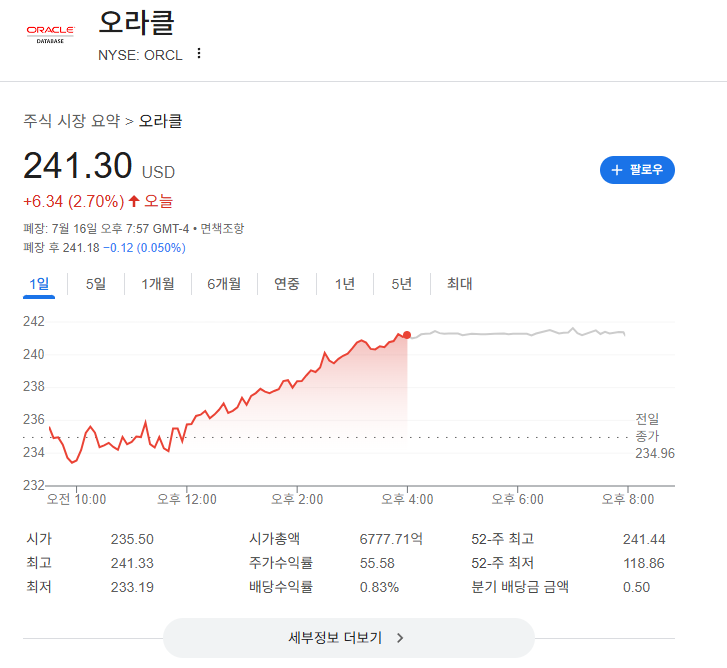Image resolution: width=727 pixels, height=668 pixels.
Task: Switch to the 1년 chart range tab
Action: pos(344,284)
